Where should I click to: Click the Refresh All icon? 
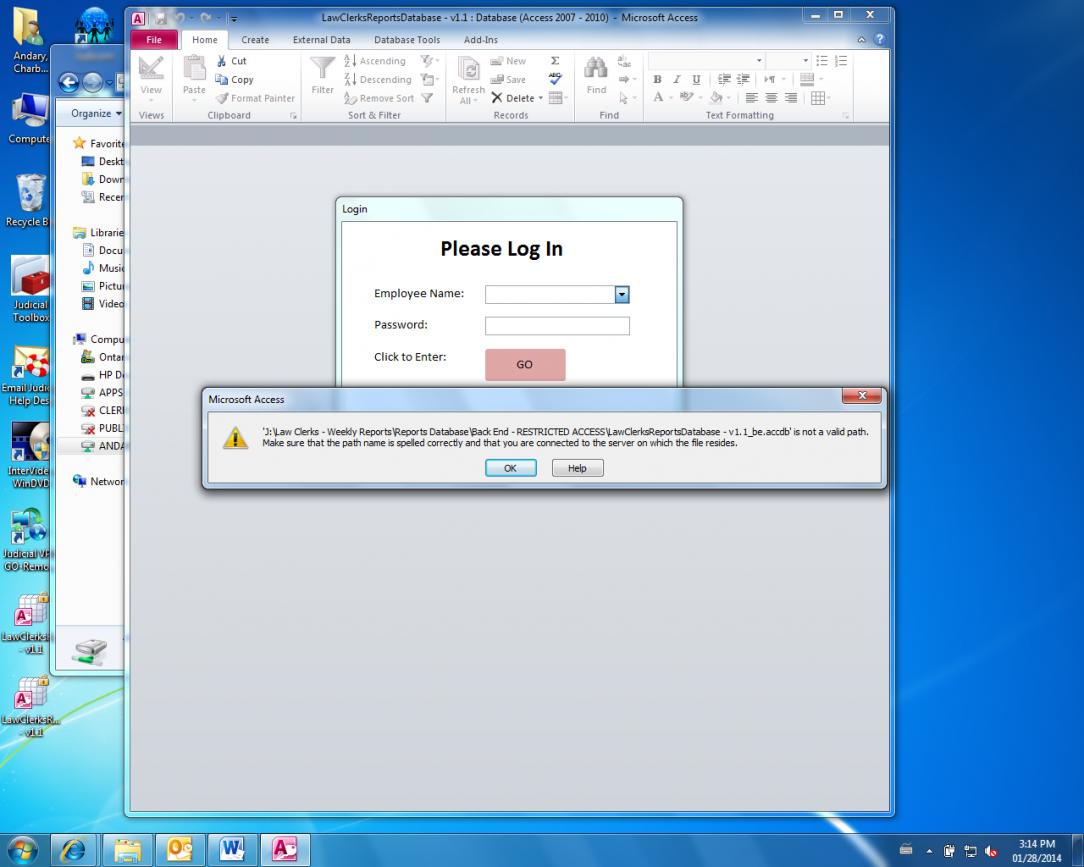(x=469, y=70)
